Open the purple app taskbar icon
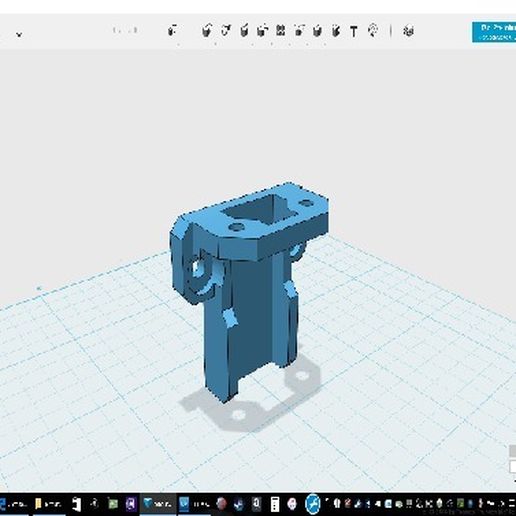The width and height of the screenshot is (516, 516). (131, 504)
